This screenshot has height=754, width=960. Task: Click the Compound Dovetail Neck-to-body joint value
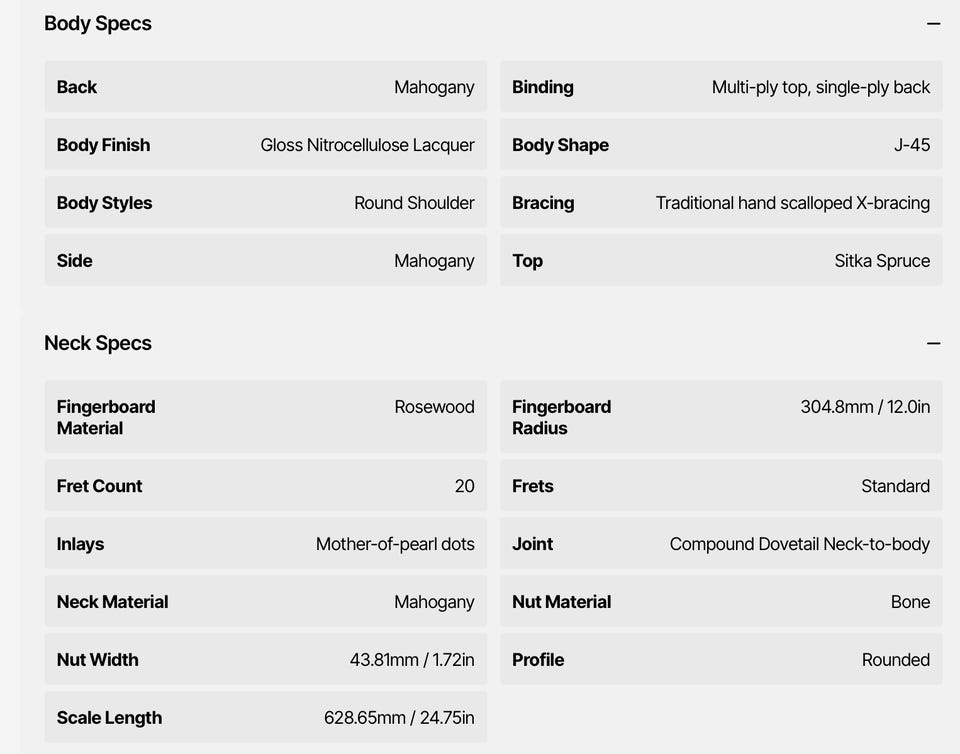[x=799, y=544]
